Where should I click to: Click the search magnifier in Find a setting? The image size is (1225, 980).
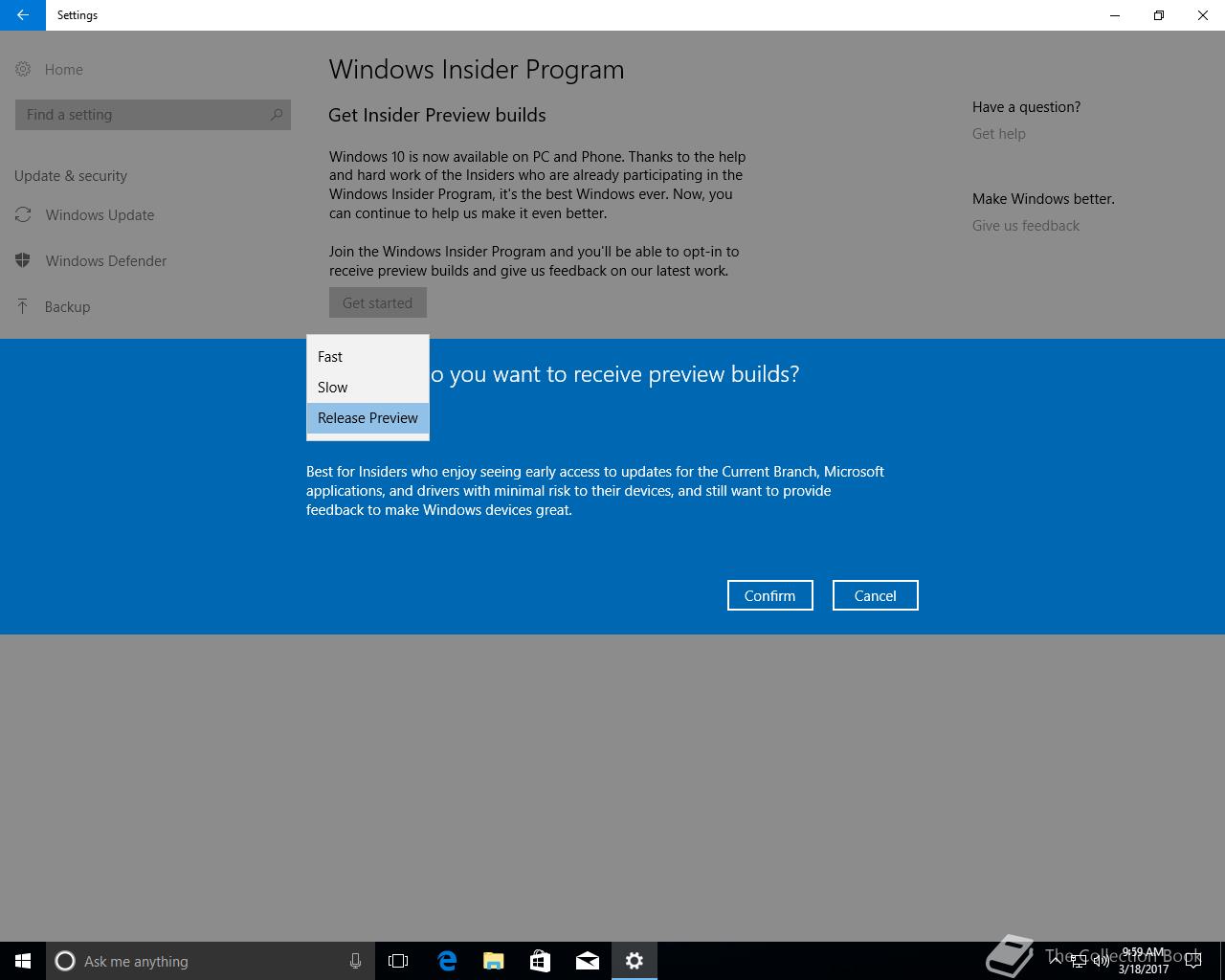coord(277,114)
